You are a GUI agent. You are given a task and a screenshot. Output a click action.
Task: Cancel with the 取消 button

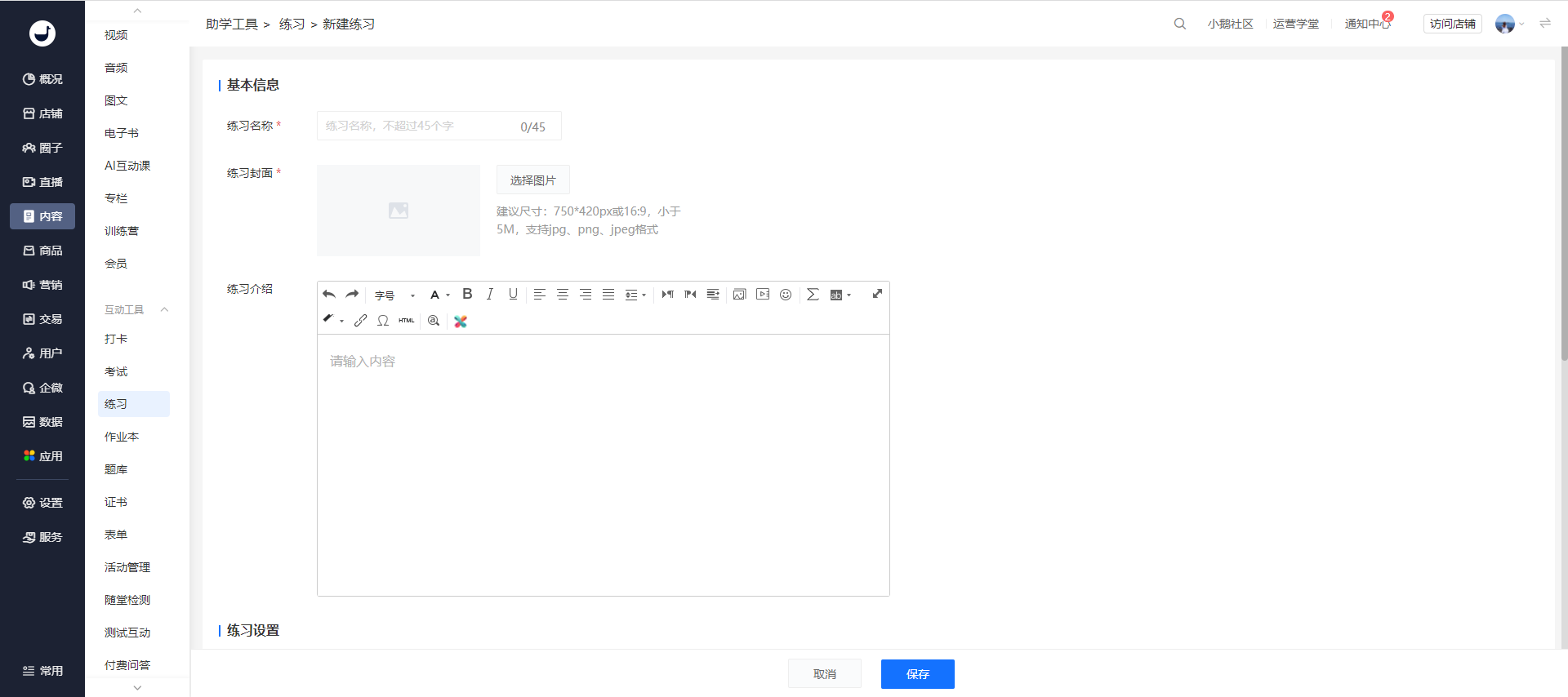point(825,674)
